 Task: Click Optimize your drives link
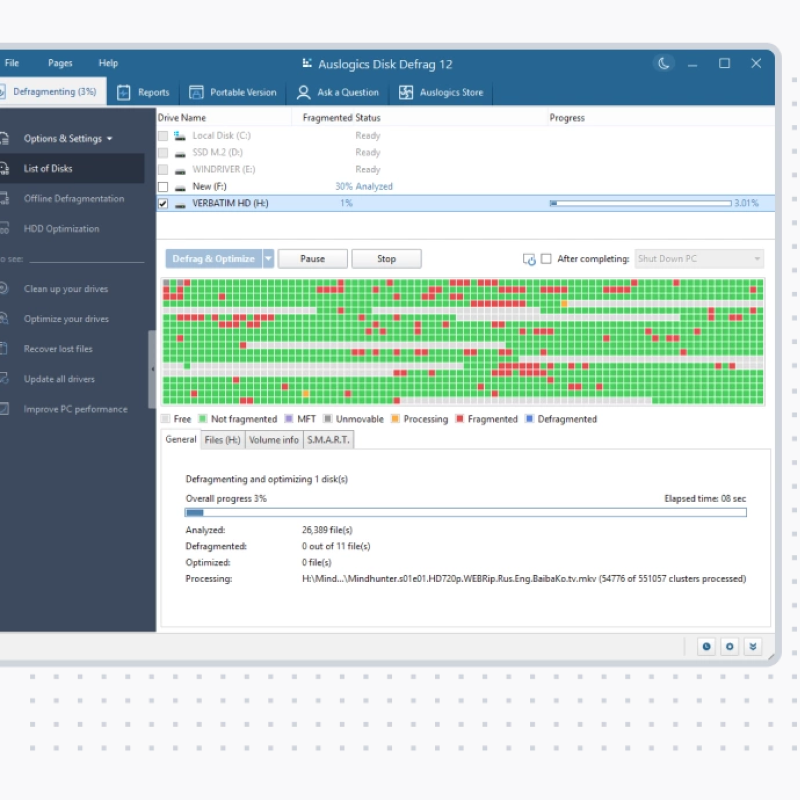click(66, 319)
